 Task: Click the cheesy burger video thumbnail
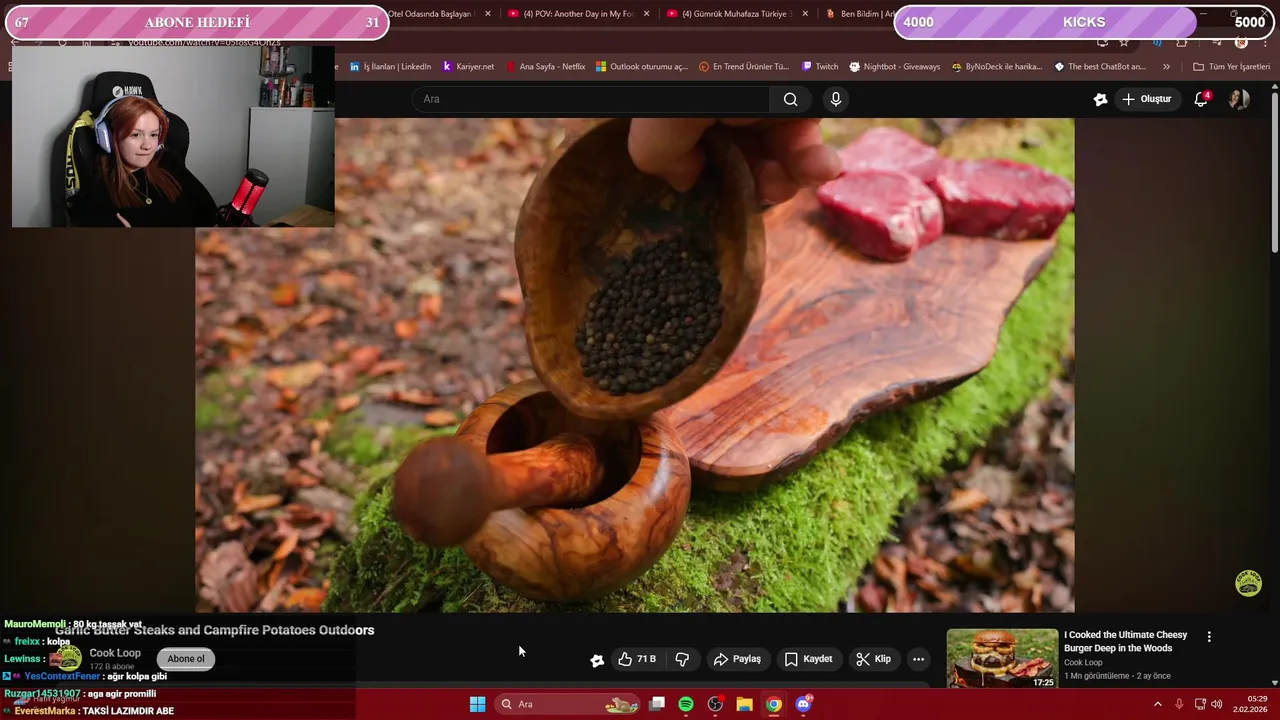(1002, 658)
